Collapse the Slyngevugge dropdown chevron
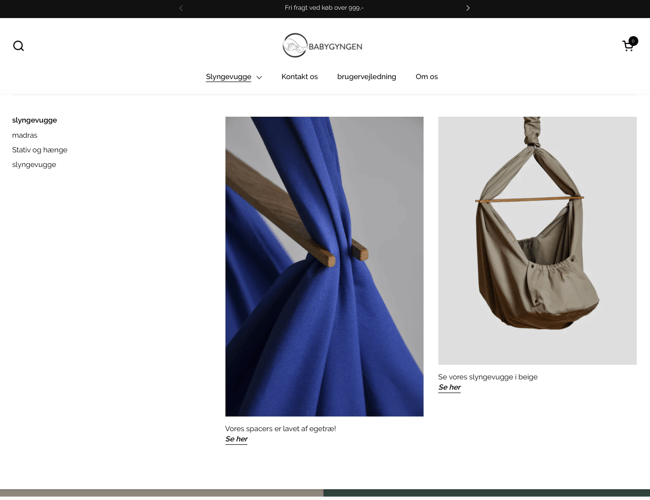 click(x=259, y=77)
